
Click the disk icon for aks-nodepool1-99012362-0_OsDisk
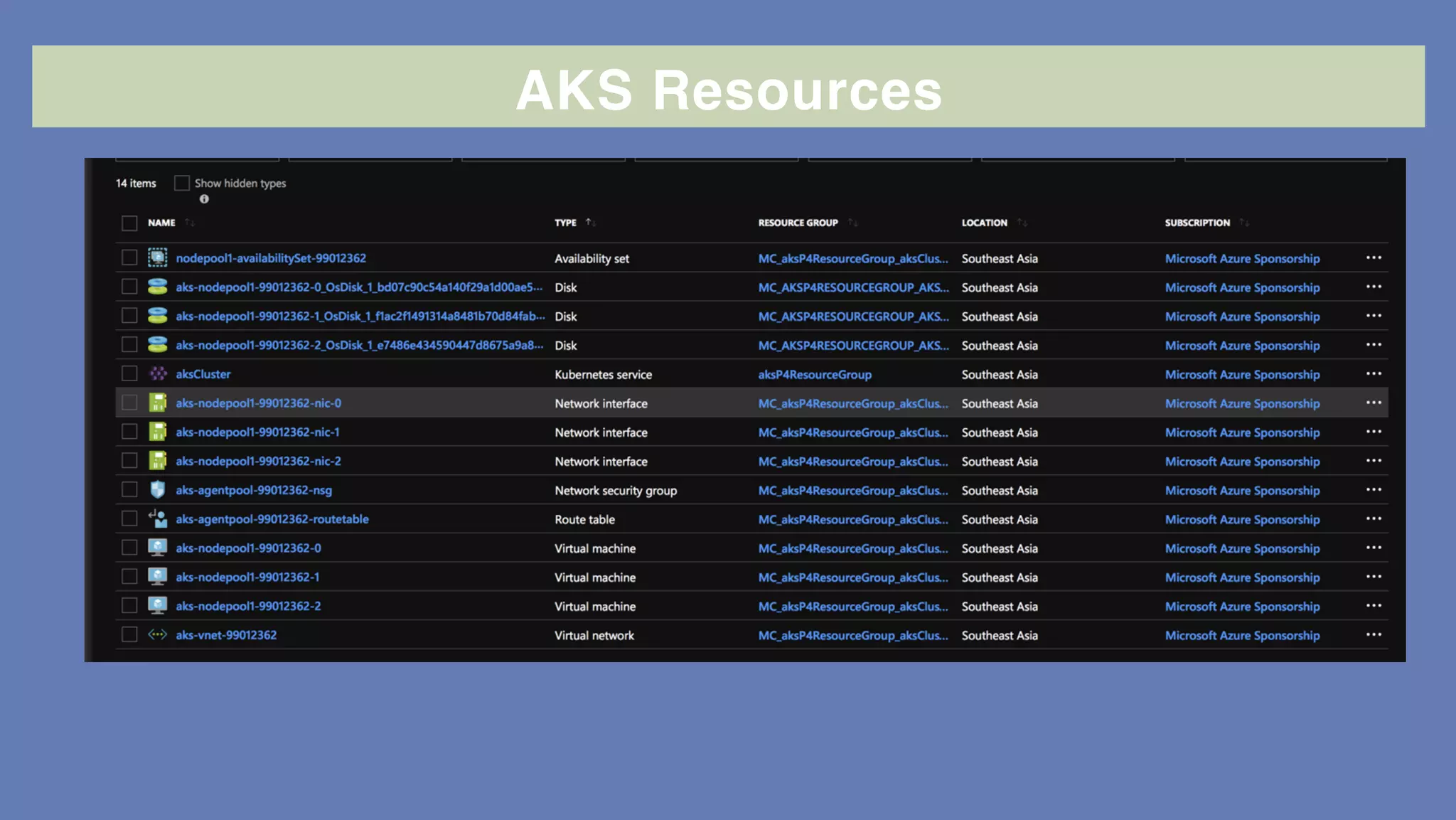[x=157, y=287]
